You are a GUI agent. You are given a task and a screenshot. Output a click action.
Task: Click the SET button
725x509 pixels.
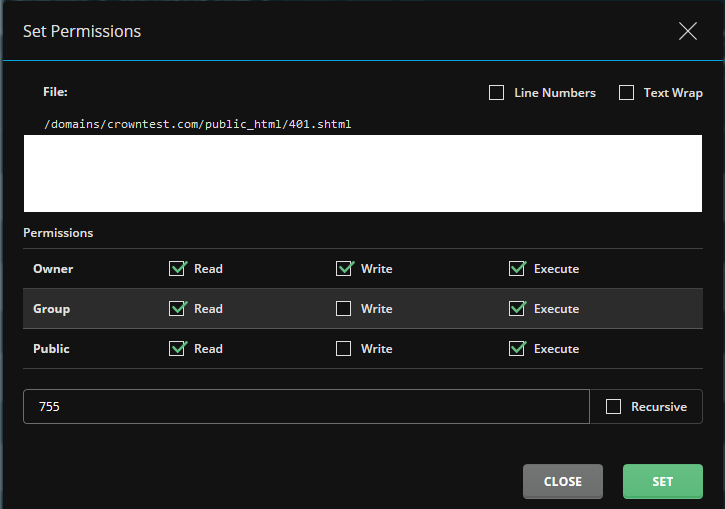pos(663,481)
